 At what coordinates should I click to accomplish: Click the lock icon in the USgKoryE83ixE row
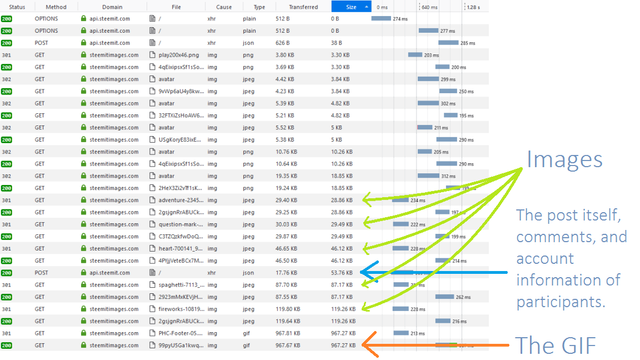84,140
